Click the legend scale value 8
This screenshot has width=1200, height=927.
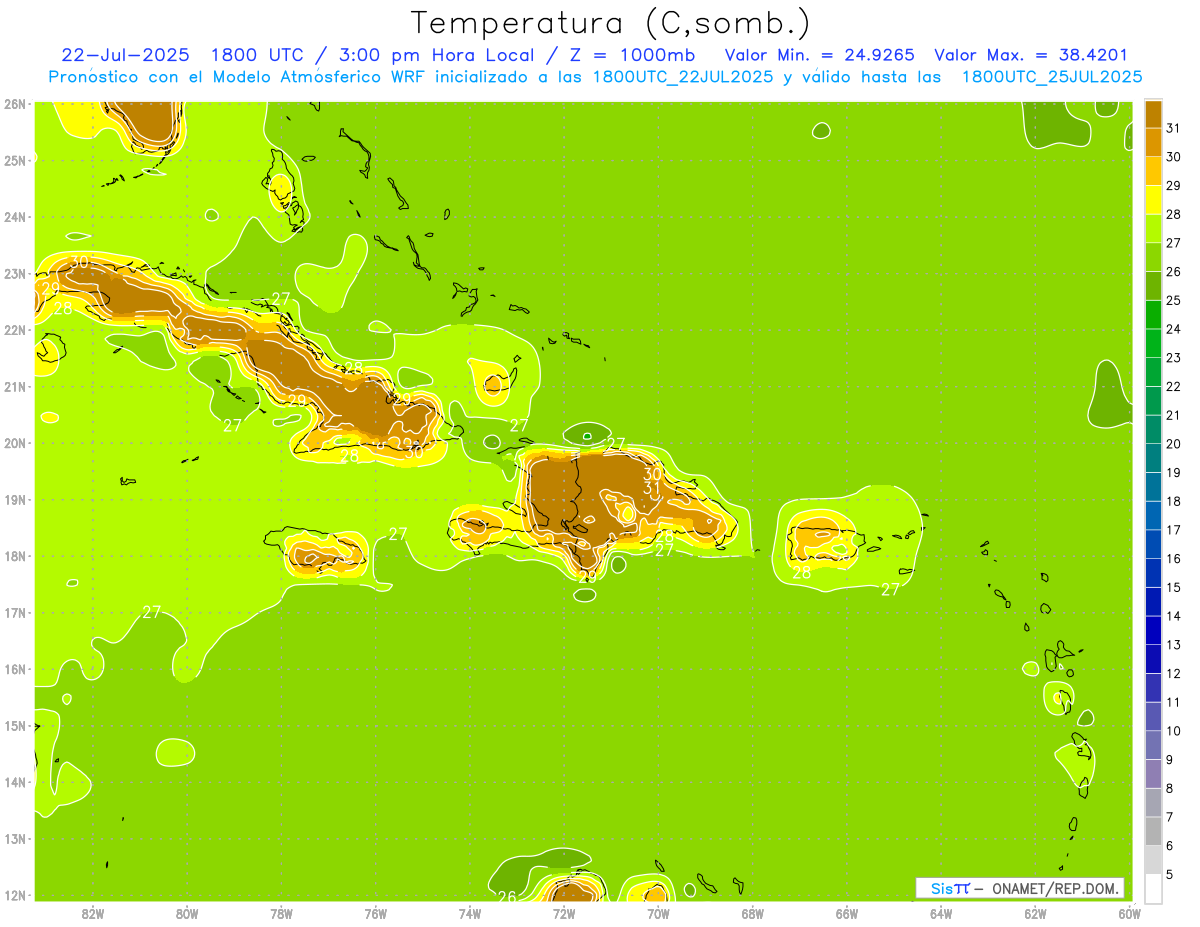tap(1170, 788)
